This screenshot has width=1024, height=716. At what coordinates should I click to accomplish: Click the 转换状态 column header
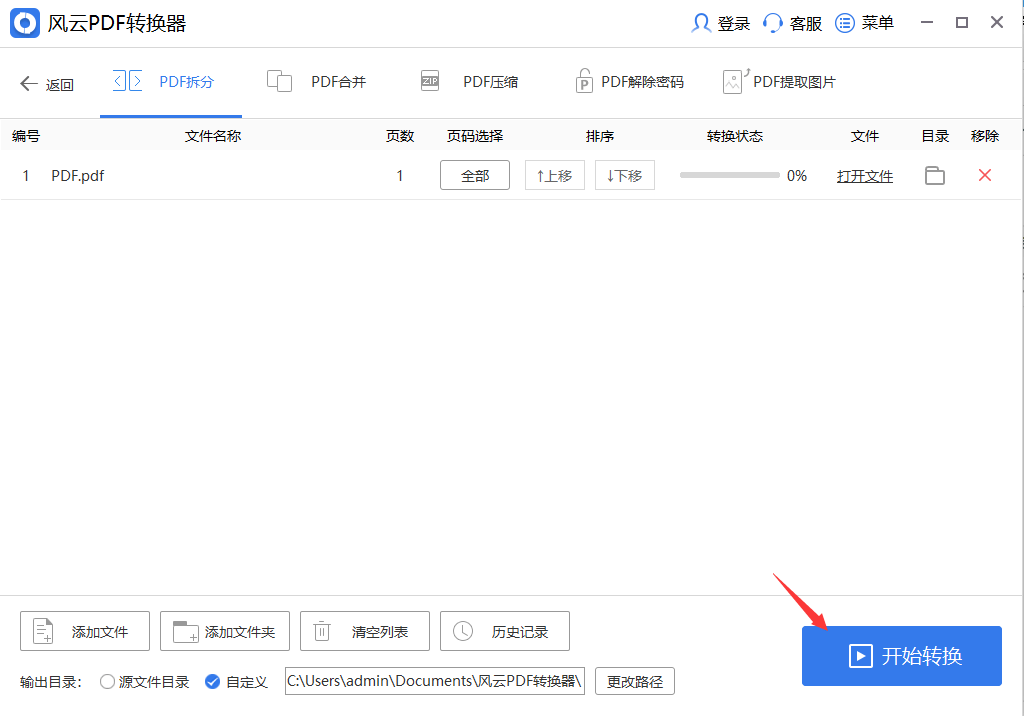tap(735, 136)
